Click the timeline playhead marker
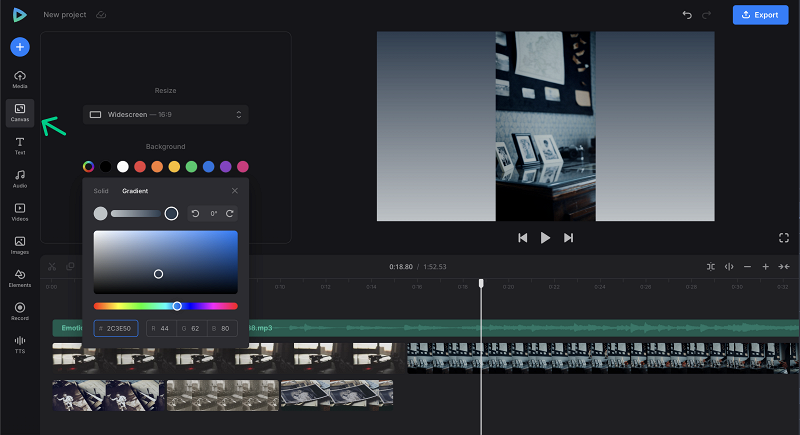This screenshot has width=800, height=435. click(481, 283)
